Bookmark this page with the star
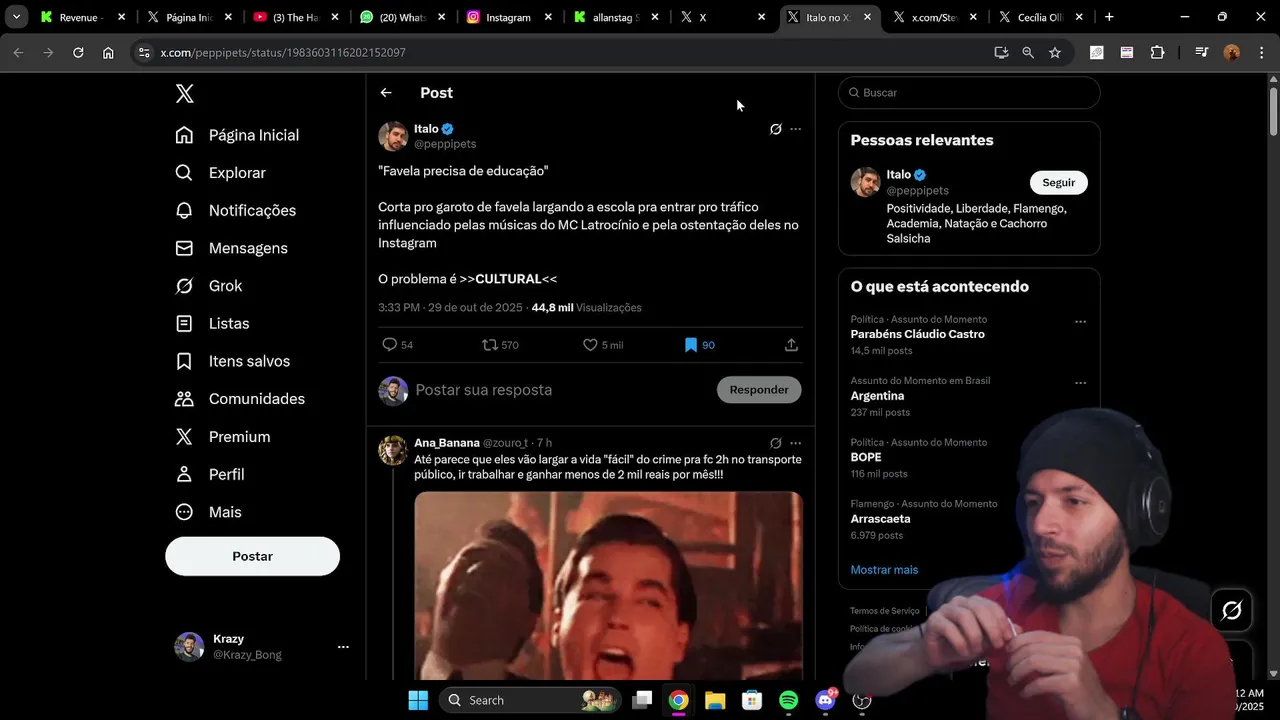Viewport: 1280px width, 720px height. coord(1055,53)
